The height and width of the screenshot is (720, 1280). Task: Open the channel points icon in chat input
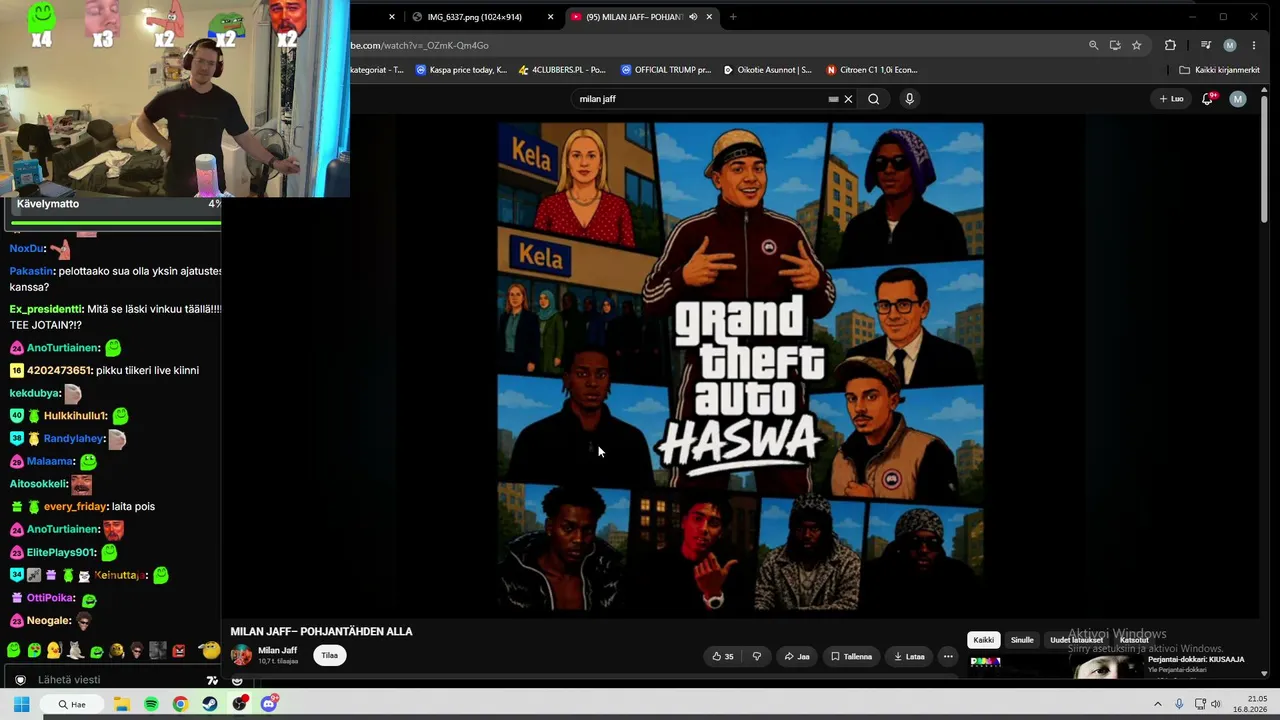click(x=20, y=680)
